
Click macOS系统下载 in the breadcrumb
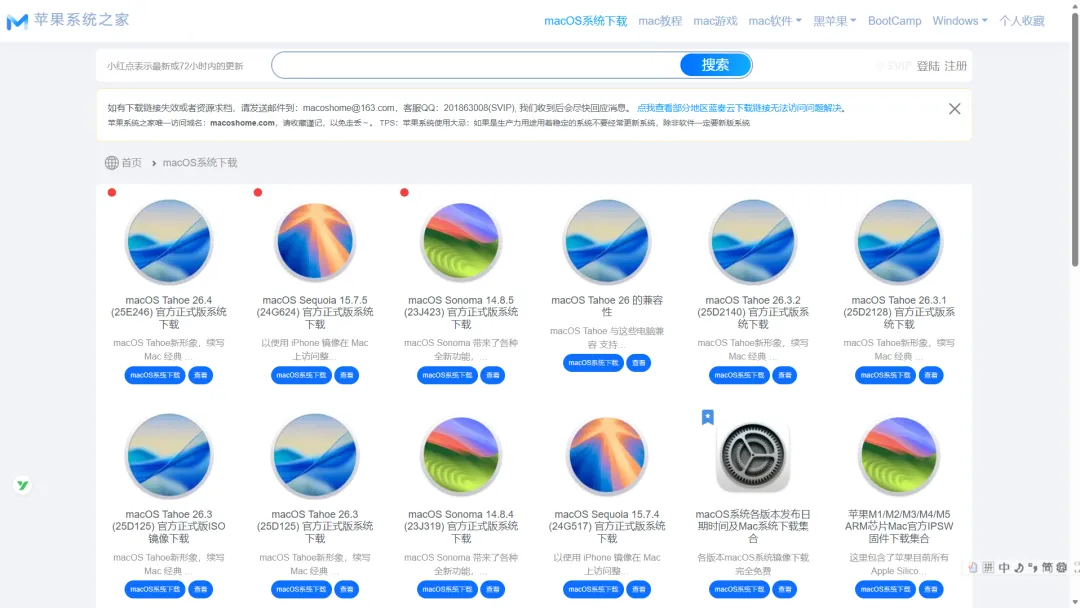click(x=200, y=163)
